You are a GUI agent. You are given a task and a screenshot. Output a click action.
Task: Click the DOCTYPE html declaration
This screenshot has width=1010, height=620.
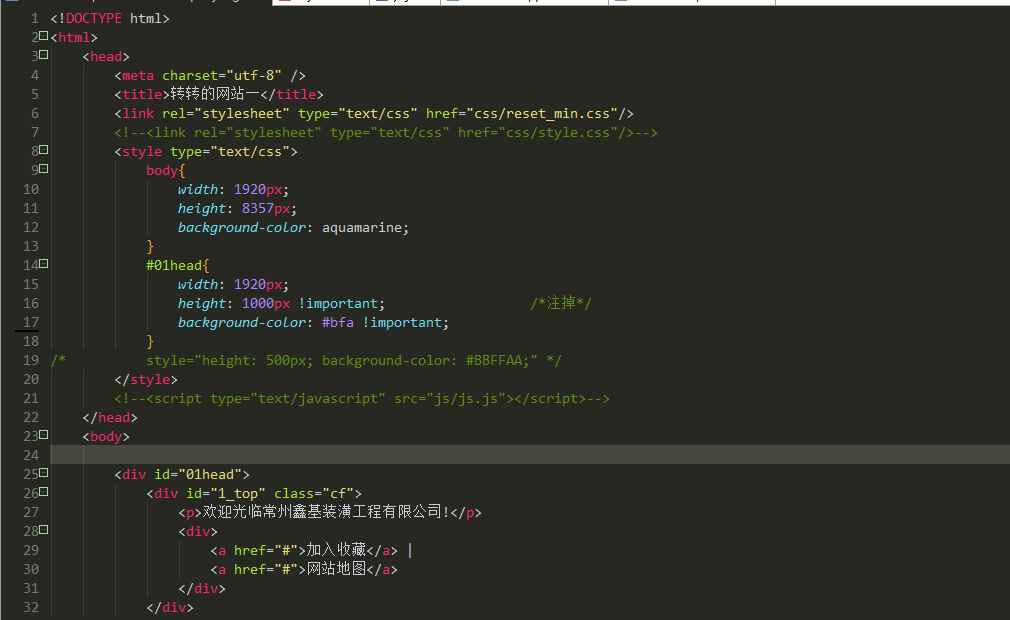click(110, 19)
